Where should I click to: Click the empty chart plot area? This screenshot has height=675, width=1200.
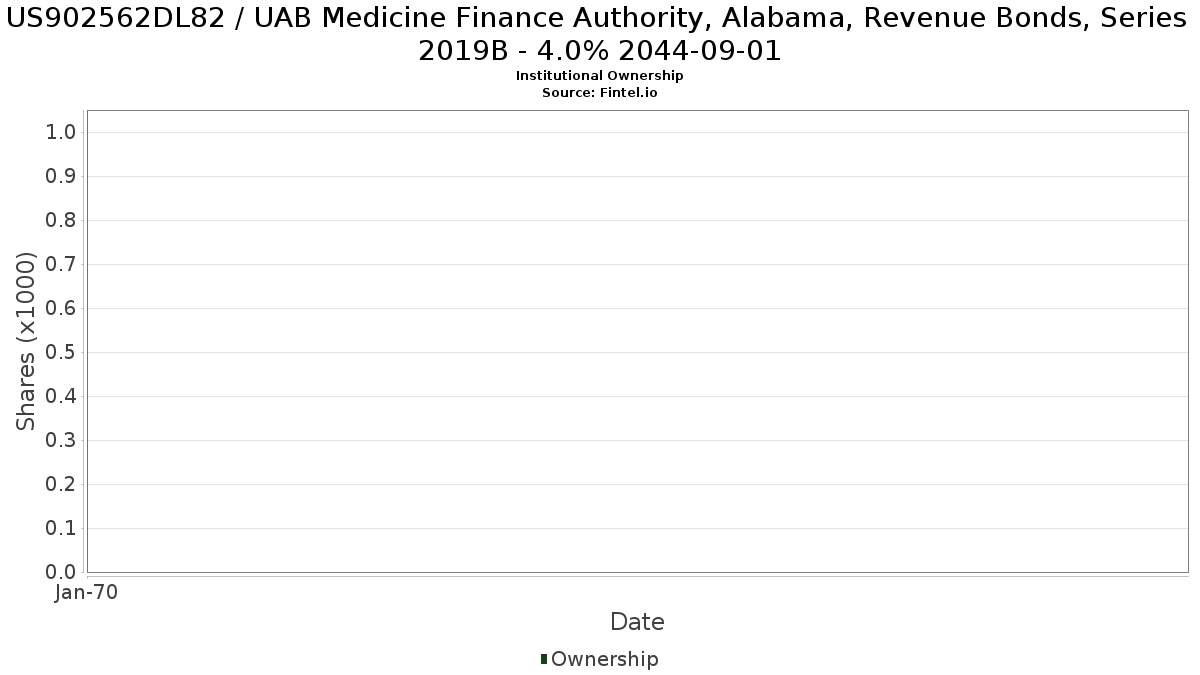click(637, 341)
